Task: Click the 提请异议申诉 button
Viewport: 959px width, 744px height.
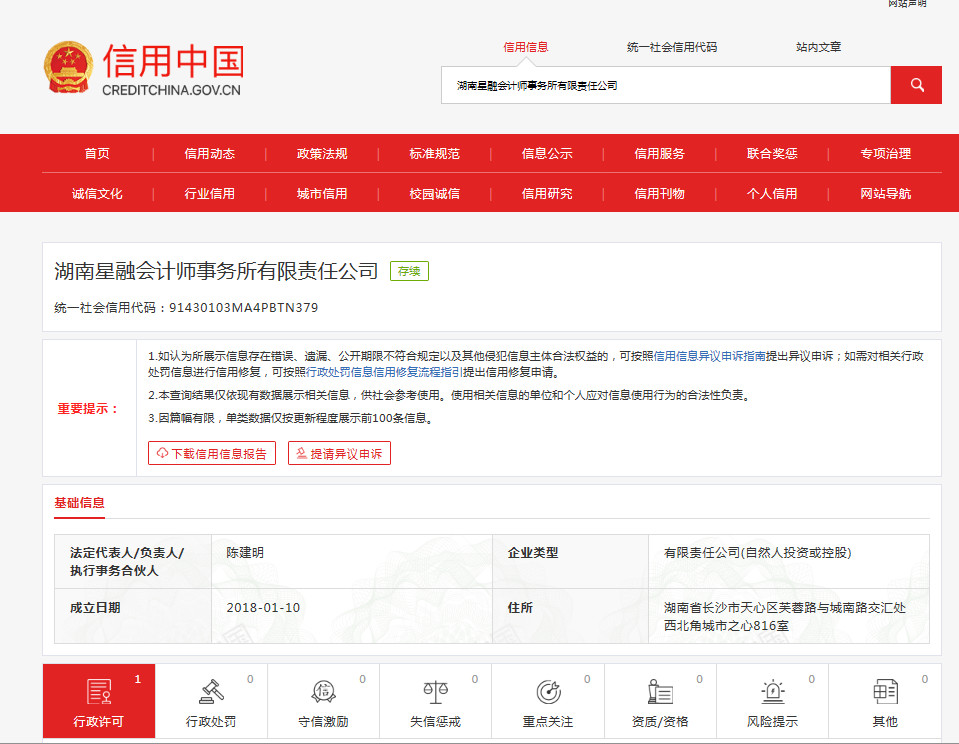Action: [339, 453]
